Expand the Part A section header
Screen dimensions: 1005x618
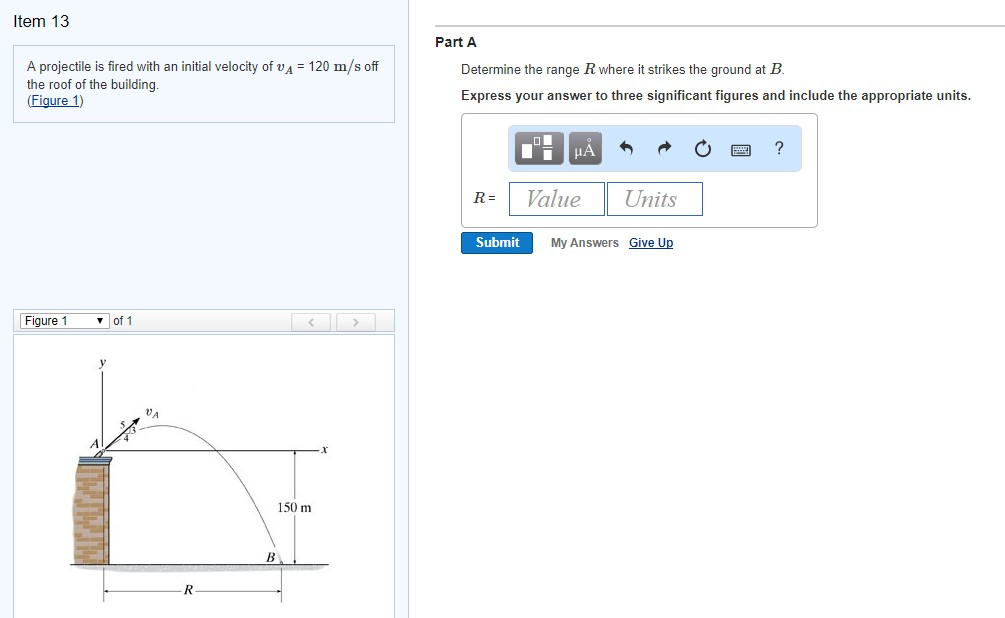pyautogui.click(x=454, y=42)
